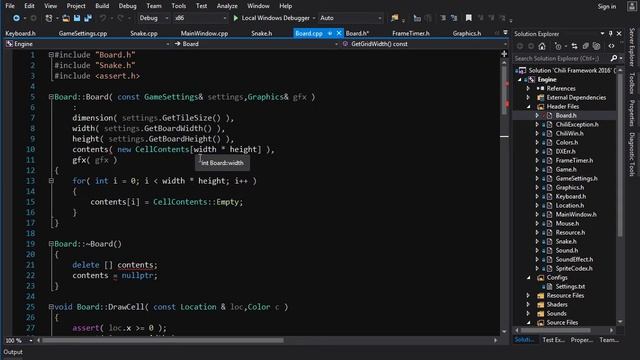Open the x86 platform dropdown
Image resolution: width=640 pixels, height=360 pixels.
[x=200, y=18]
